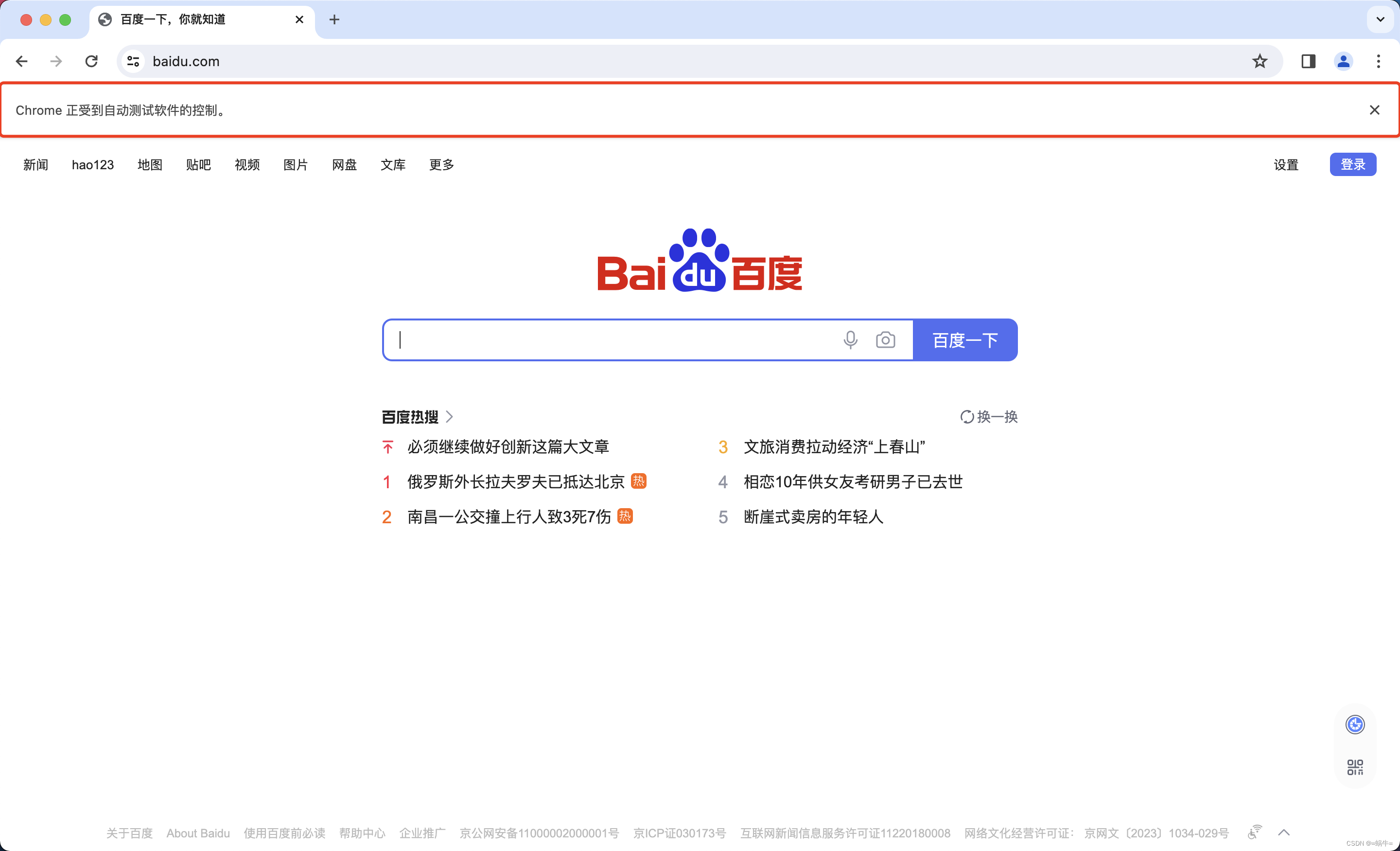
Task: Open the hao123 navigation link
Action: 93,165
